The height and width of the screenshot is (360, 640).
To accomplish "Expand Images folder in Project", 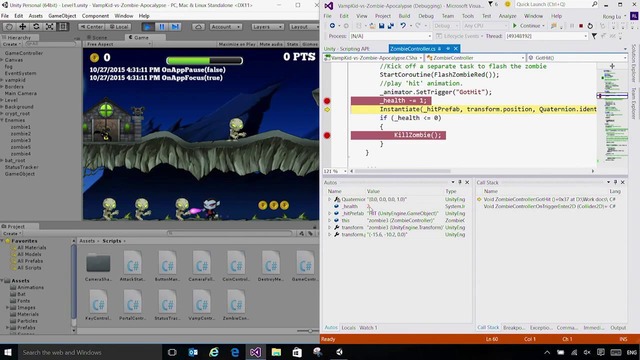I will click(x=7, y=307).
